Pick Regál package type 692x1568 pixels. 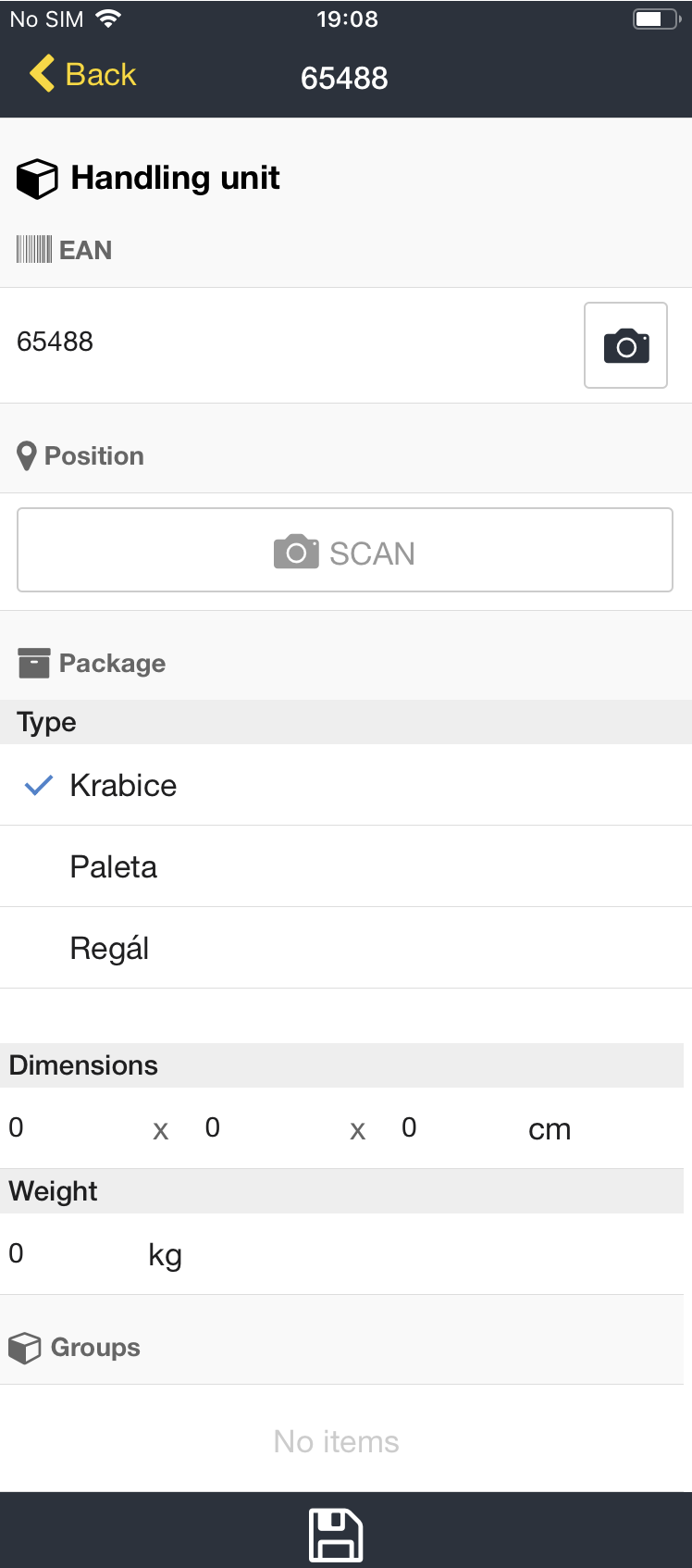[109, 949]
